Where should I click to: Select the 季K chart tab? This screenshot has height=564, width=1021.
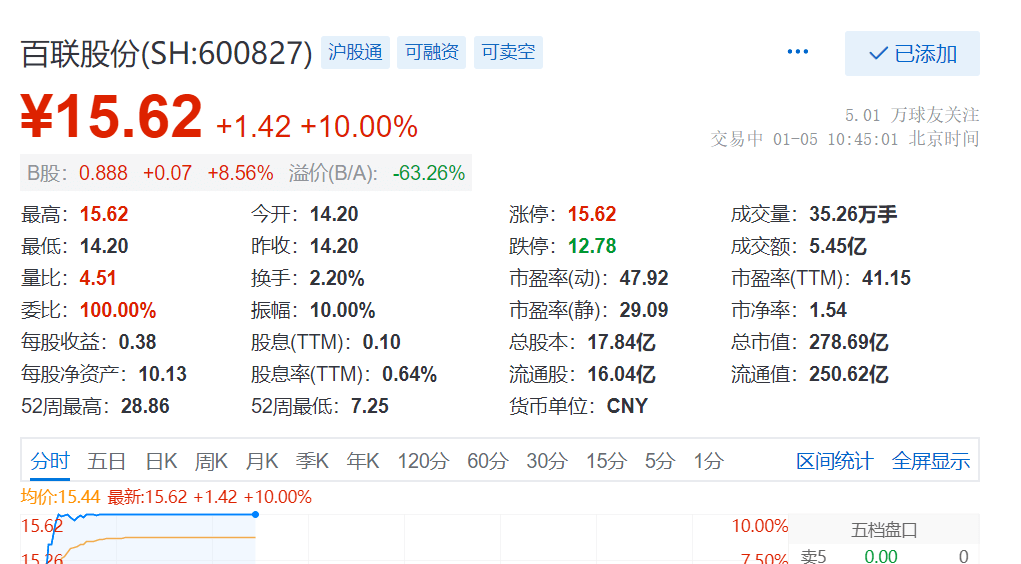click(x=312, y=461)
